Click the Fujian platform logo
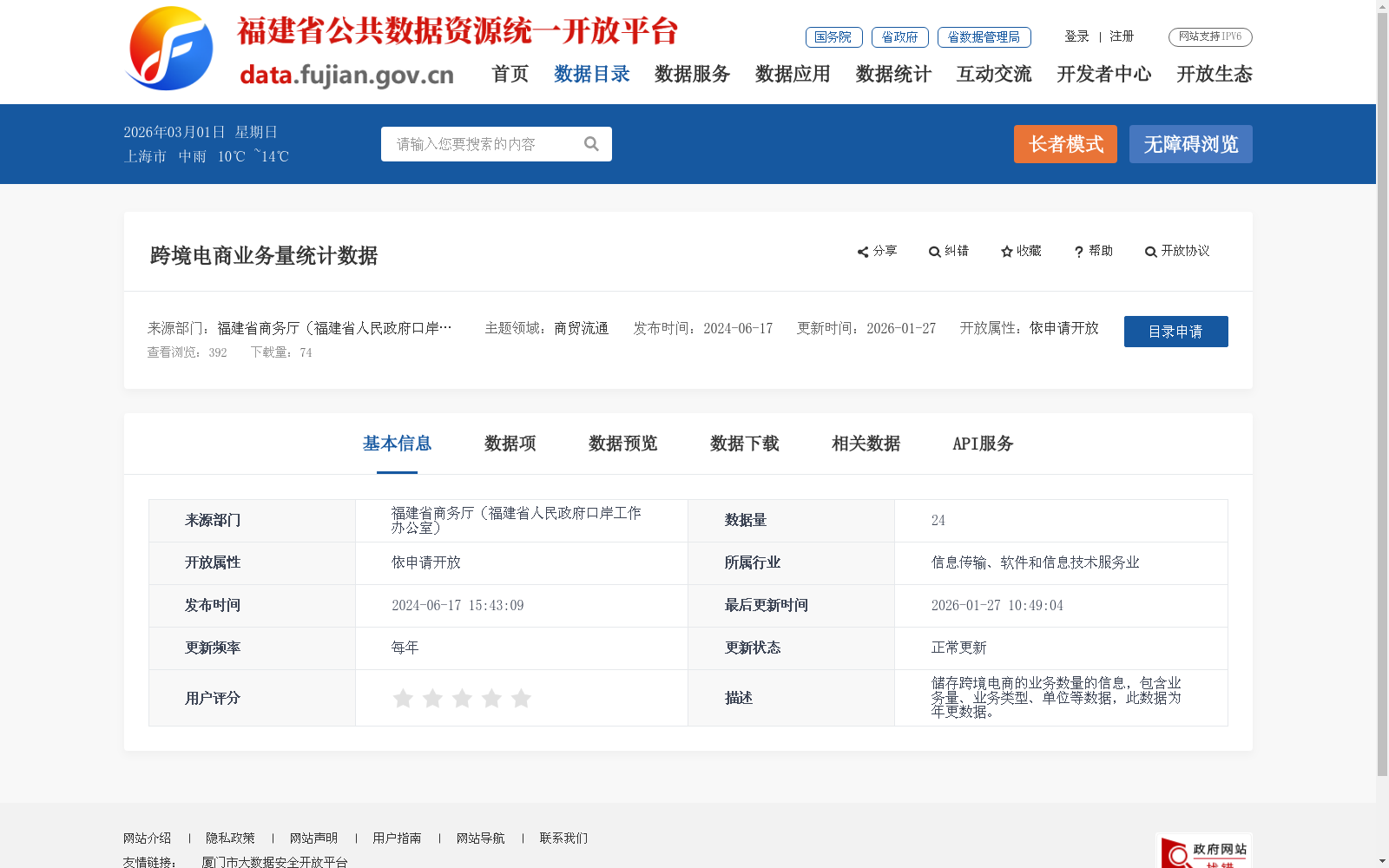This screenshot has height=868, width=1389. pos(170,49)
